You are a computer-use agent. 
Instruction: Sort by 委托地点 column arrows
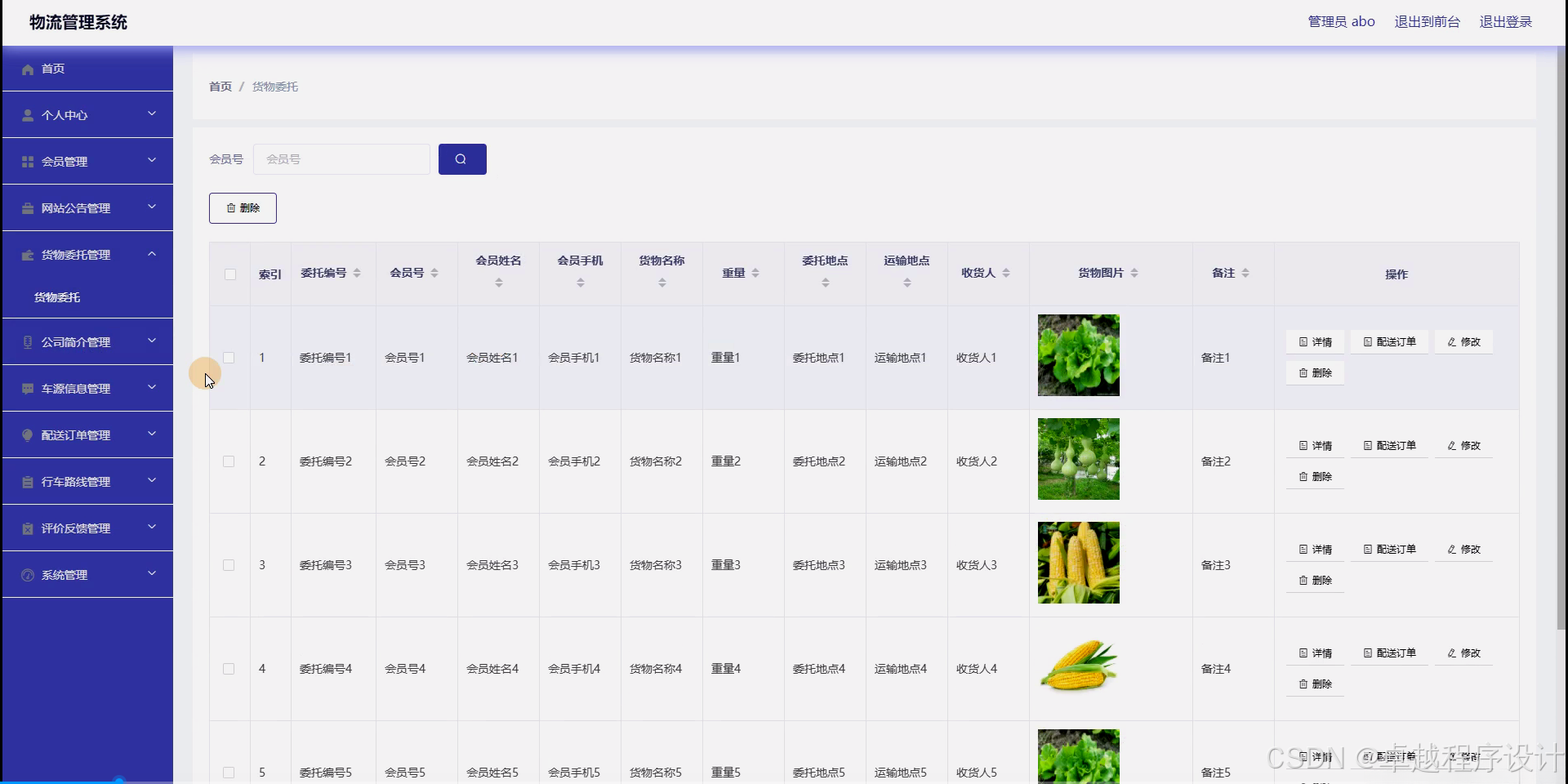coord(826,283)
